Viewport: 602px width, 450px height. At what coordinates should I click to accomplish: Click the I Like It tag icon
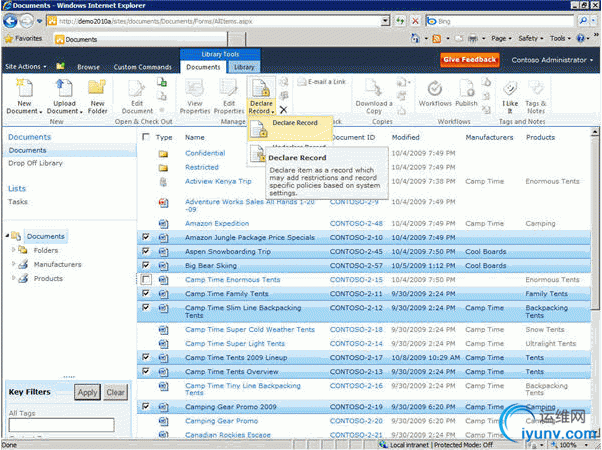pos(510,89)
